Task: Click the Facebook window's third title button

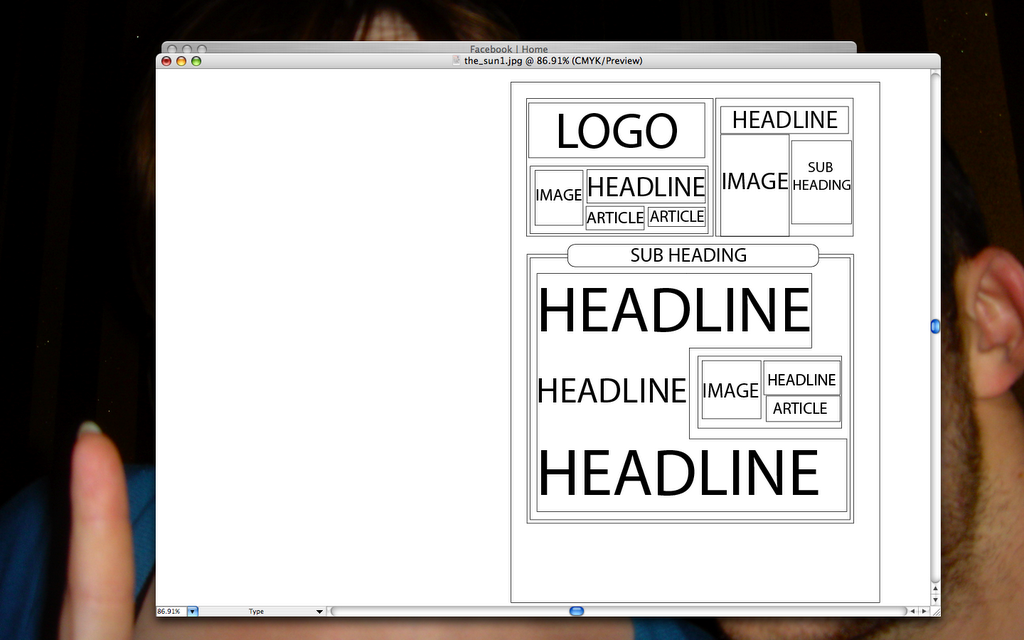Action: pos(202,49)
